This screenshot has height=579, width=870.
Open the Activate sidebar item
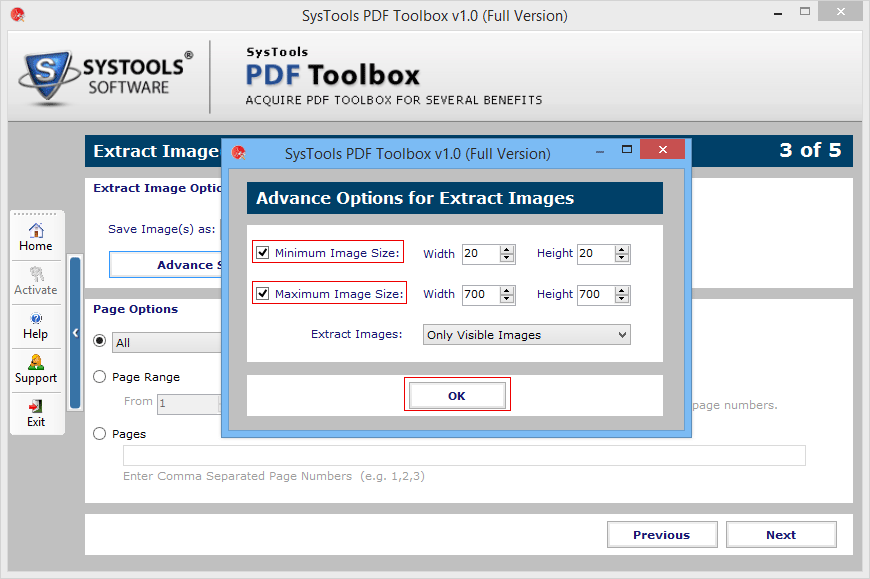(x=36, y=281)
